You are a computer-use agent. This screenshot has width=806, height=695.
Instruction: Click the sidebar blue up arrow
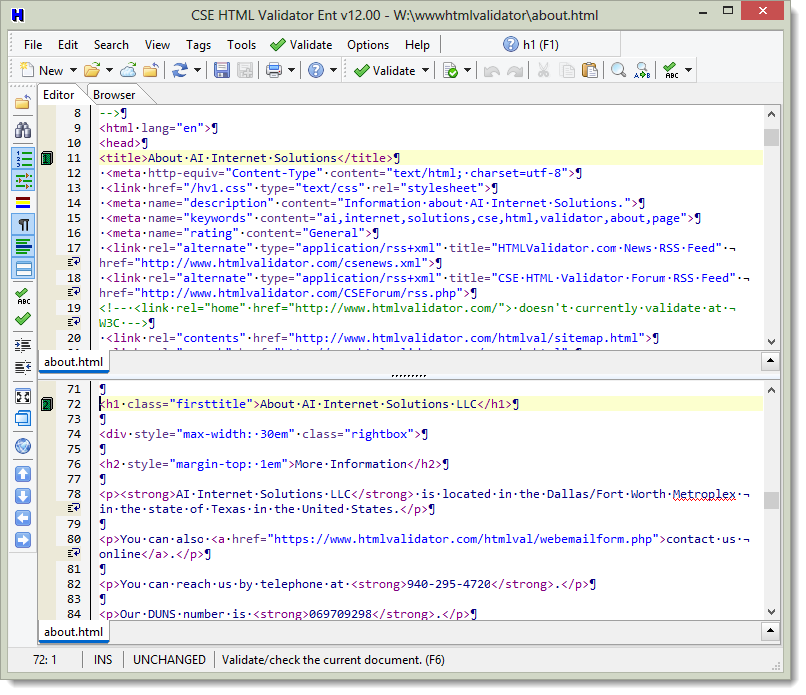pyautogui.click(x=23, y=474)
